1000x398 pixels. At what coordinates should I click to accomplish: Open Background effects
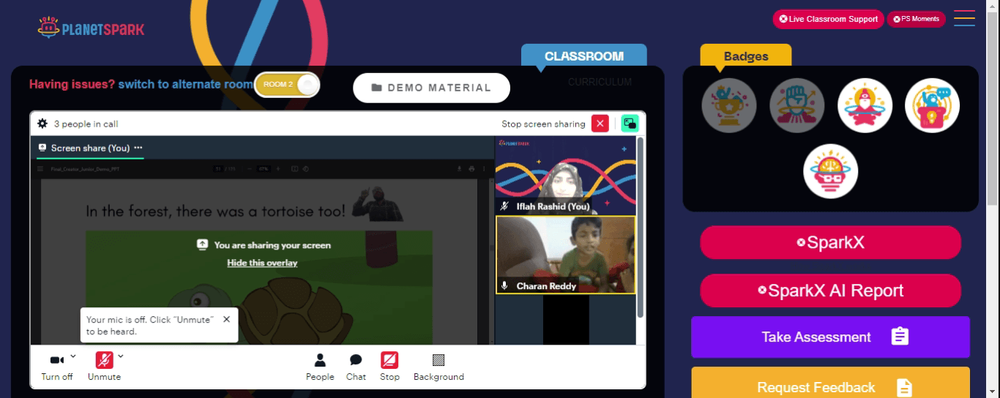click(439, 367)
